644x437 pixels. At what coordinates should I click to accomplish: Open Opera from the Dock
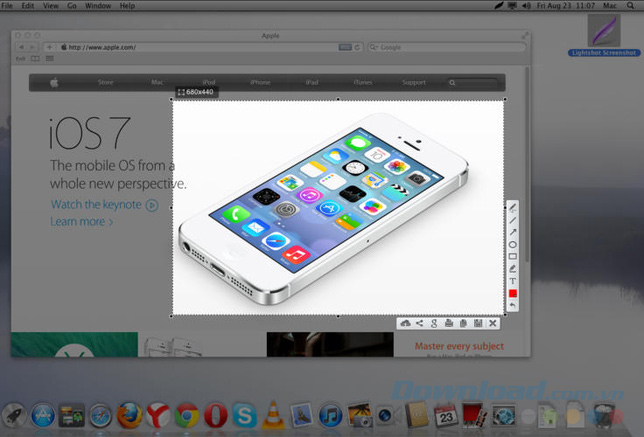216,415
